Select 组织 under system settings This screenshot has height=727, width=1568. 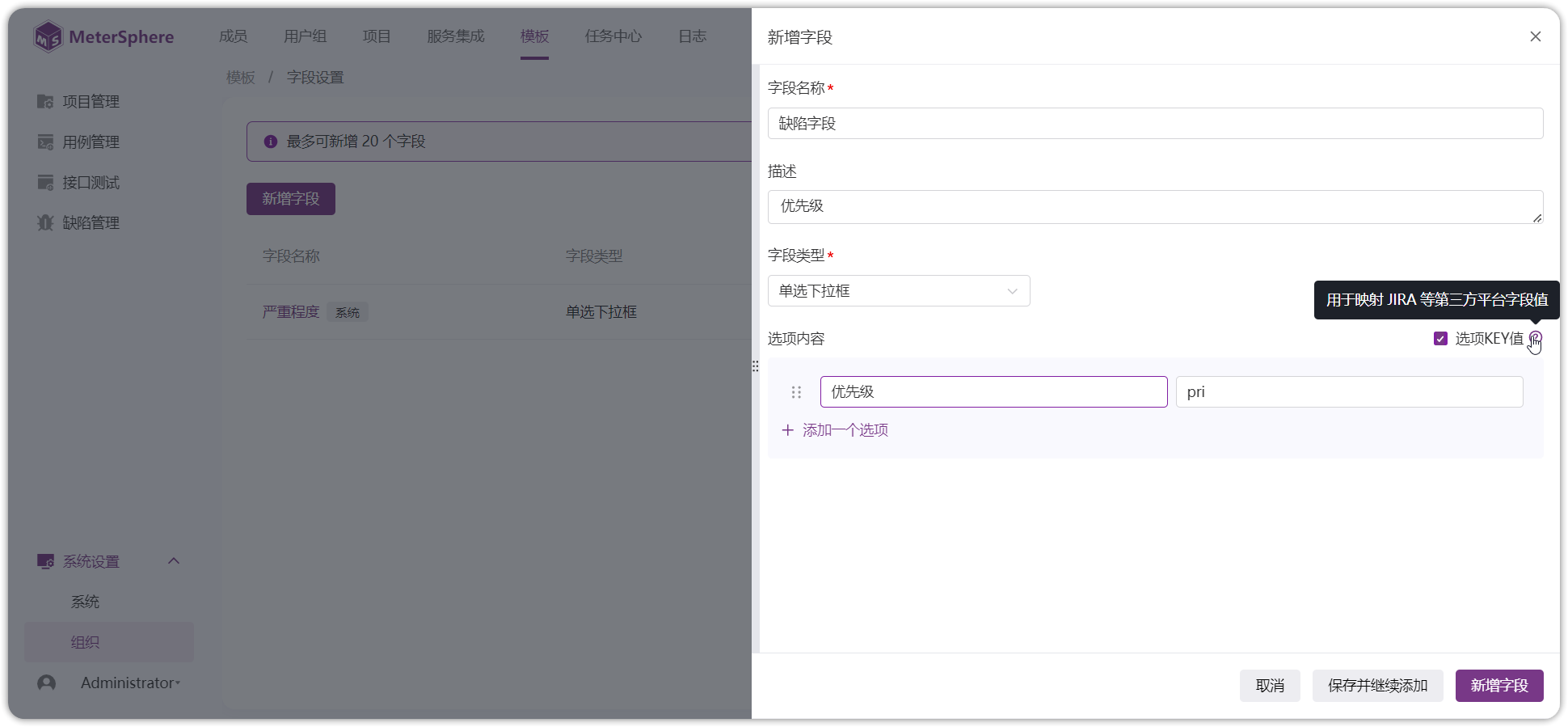click(85, 642)
